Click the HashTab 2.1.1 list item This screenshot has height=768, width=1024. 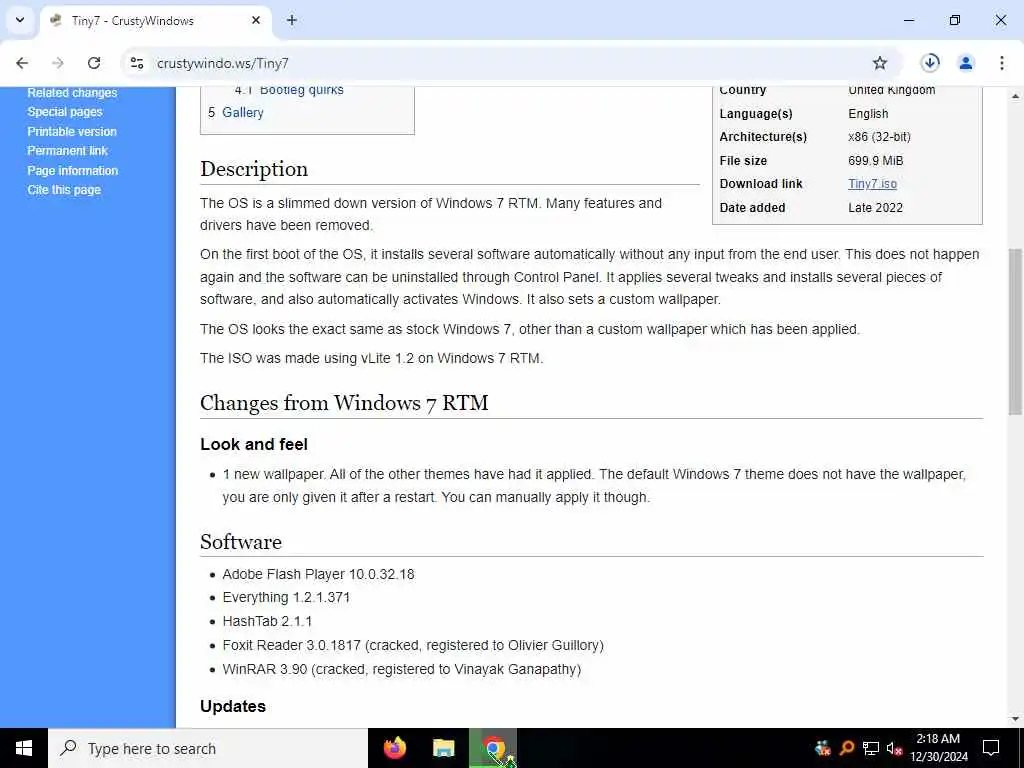267,622
